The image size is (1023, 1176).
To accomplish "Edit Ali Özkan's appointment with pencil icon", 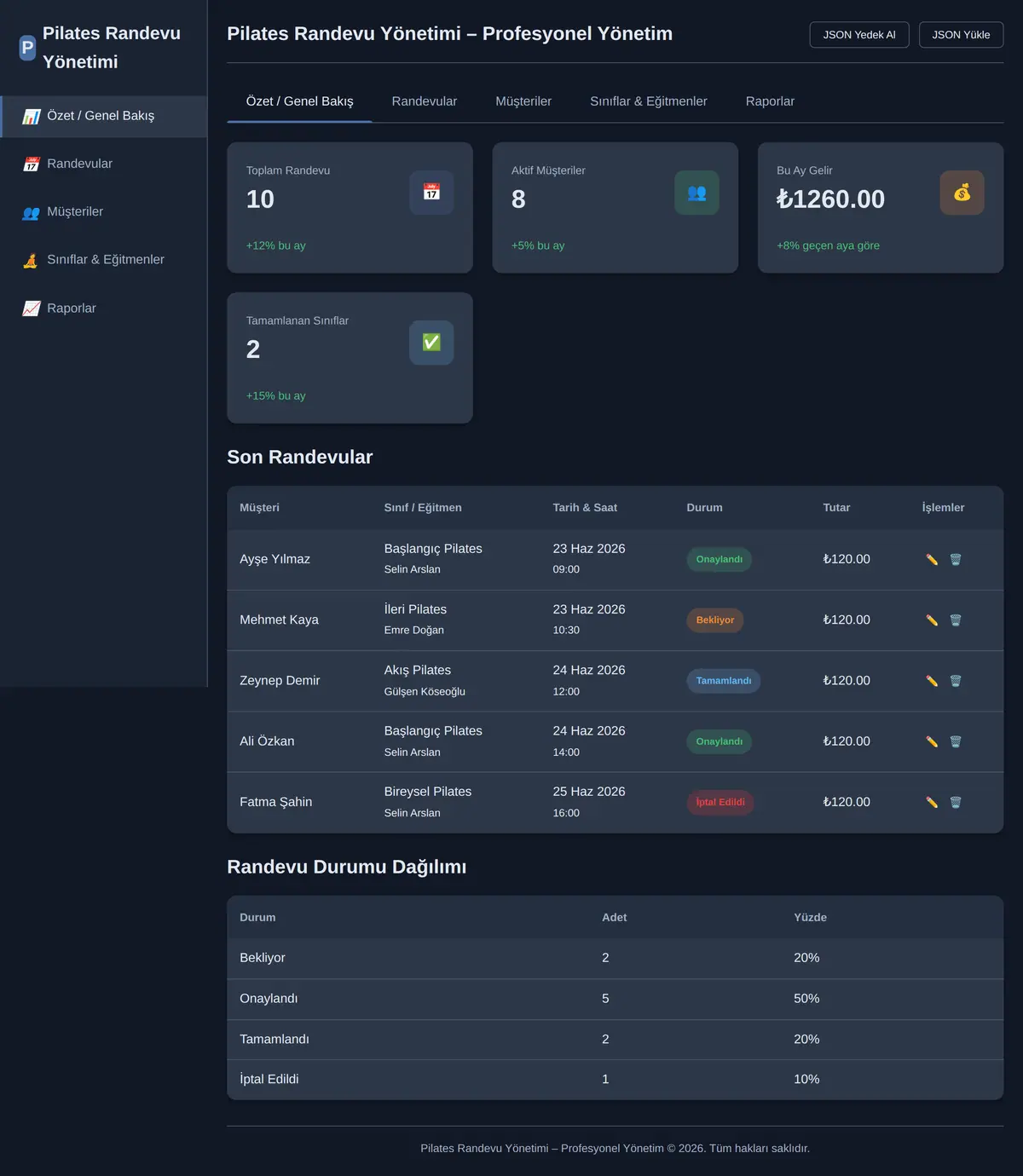I will pyautogui.click(x=932, y=741).
